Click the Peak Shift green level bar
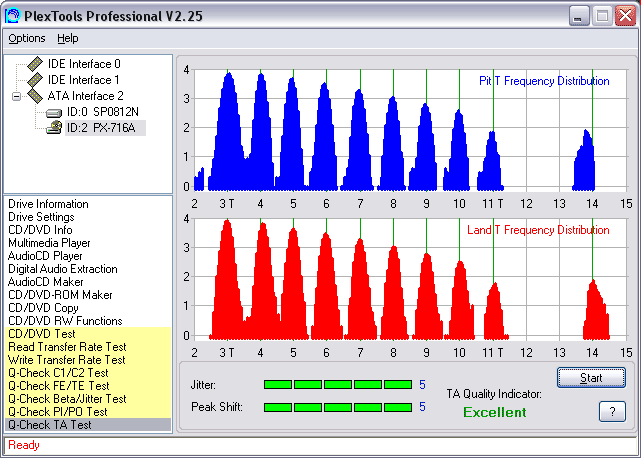 [x=338, y=407]
